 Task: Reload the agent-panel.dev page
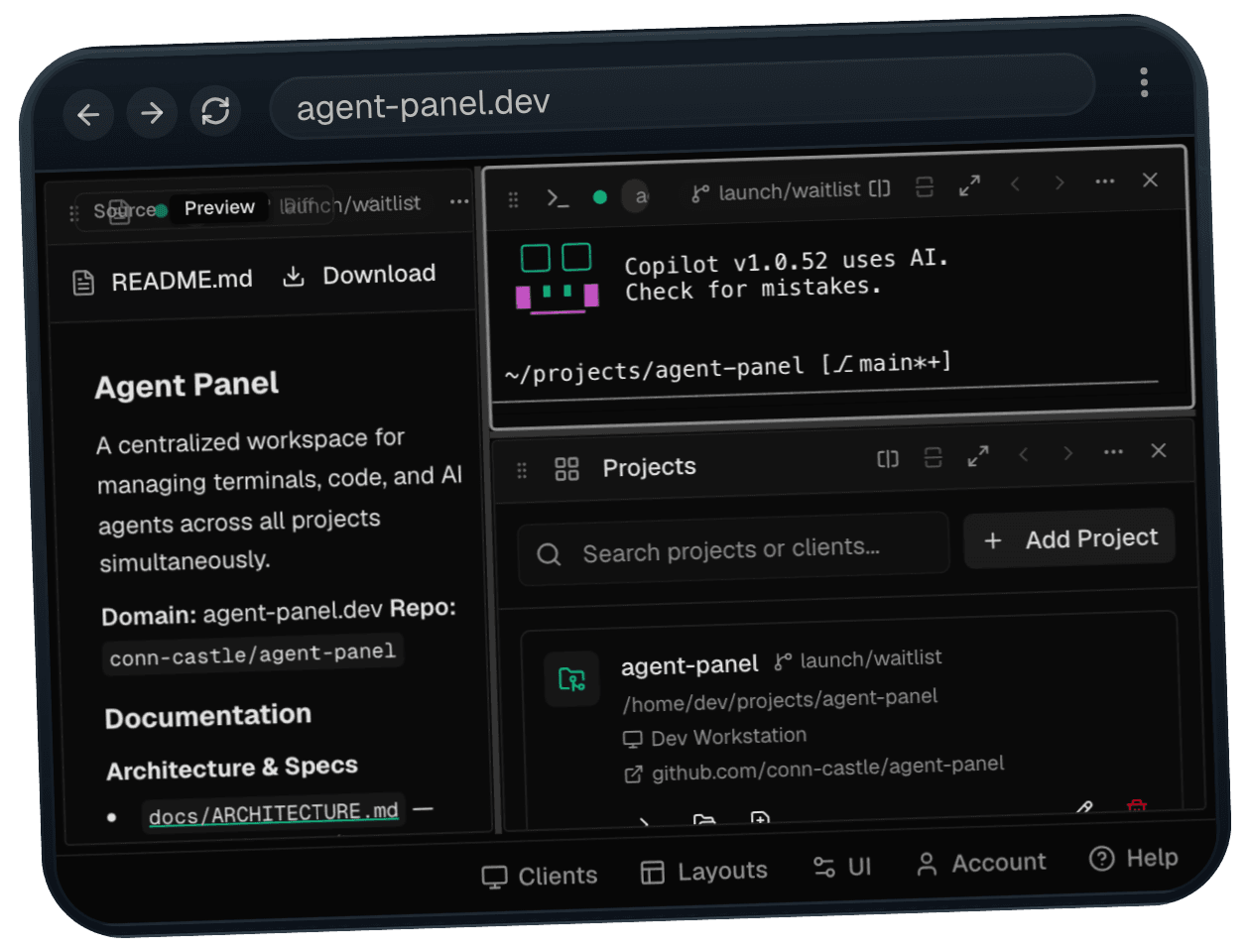[x=215, y=110]
